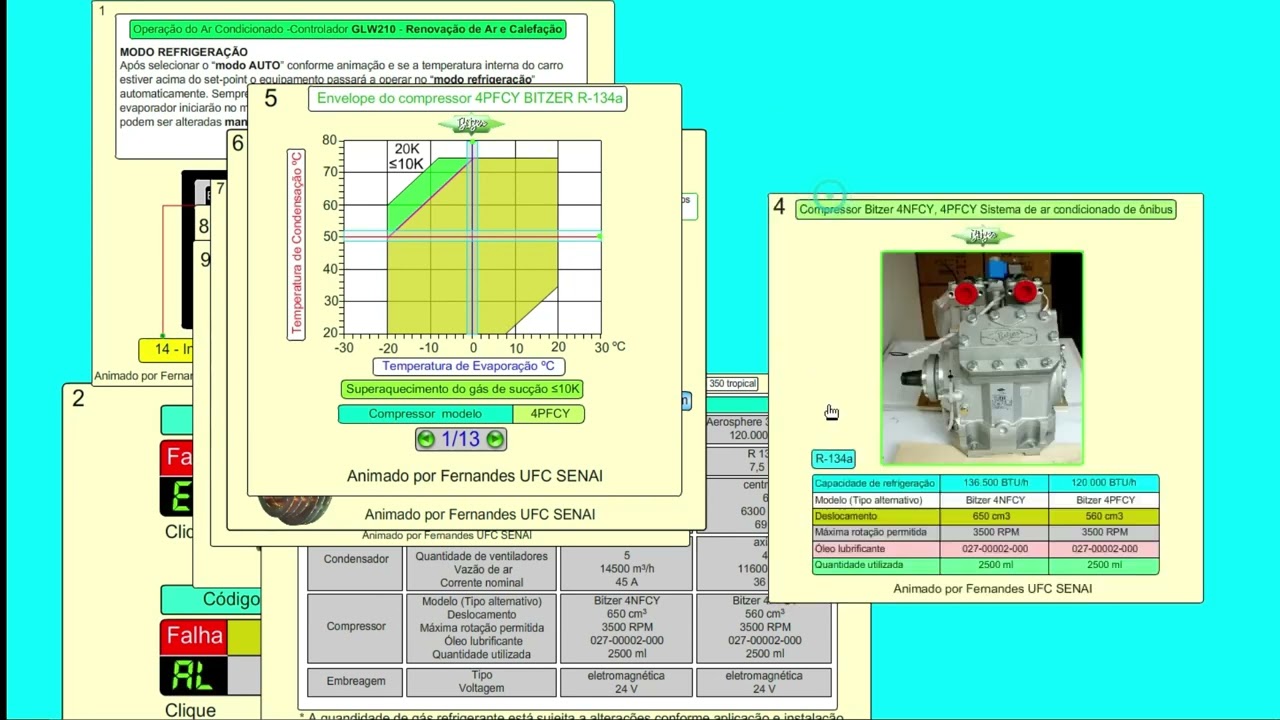This screenshot has height=720, width=1280.
Task: Click the '350 tropical' label
Action: pos(733,384)
